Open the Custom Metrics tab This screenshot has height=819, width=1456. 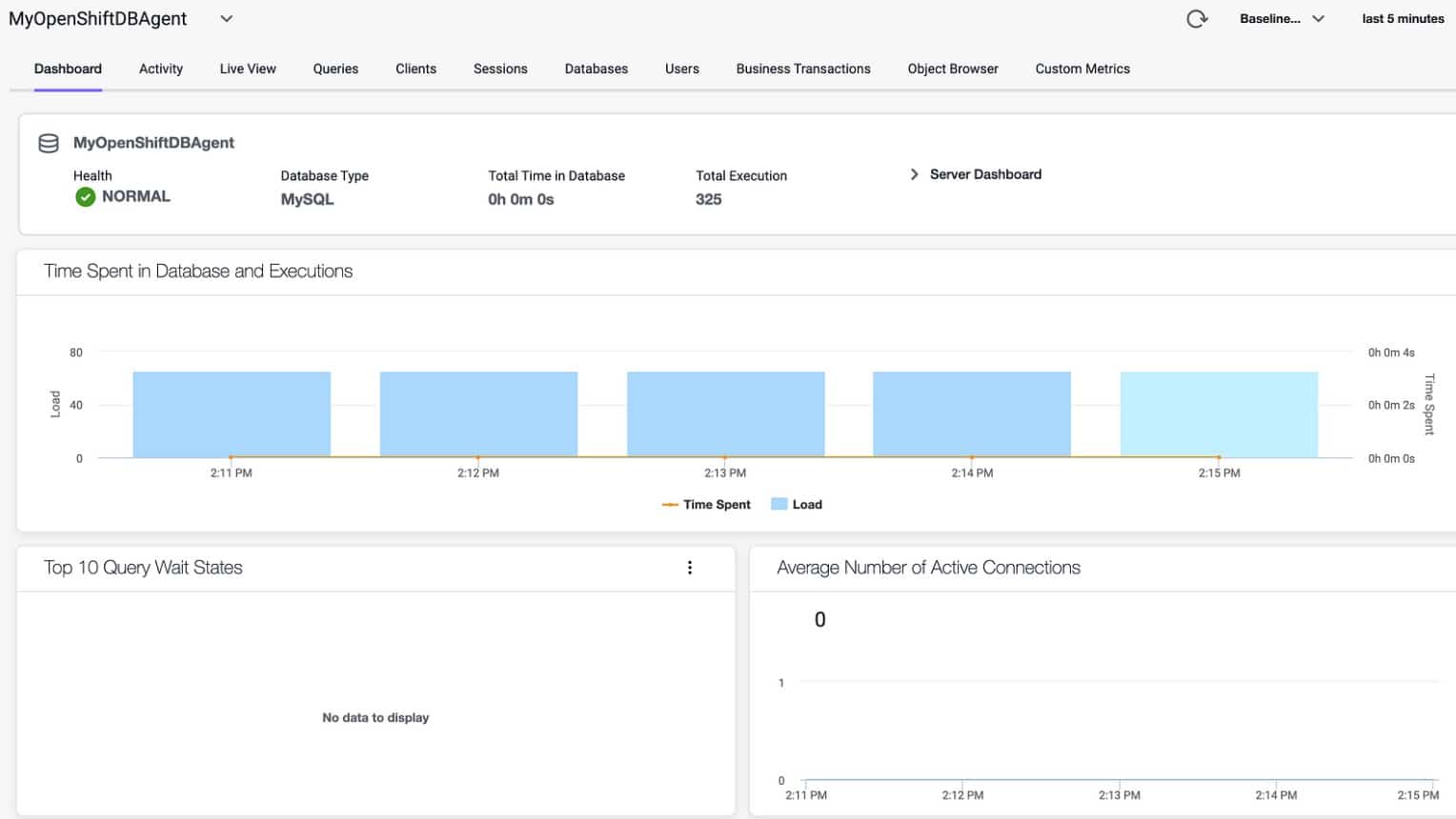1082,69
